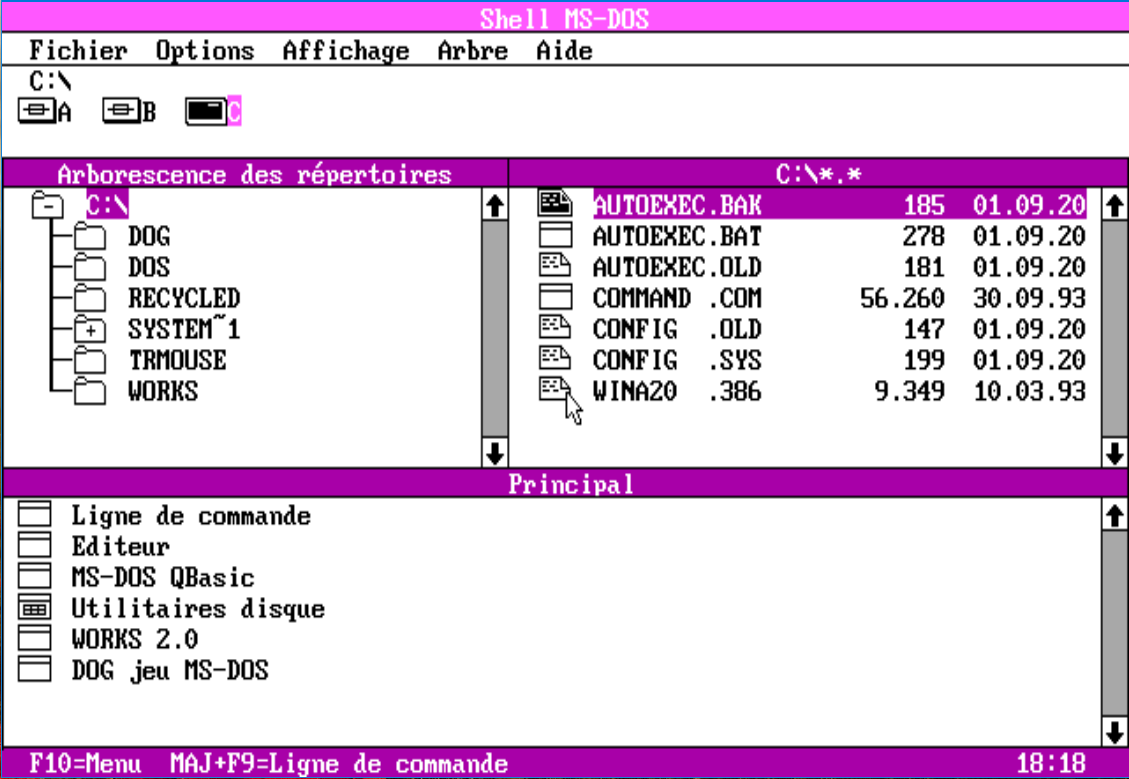Click the DOG jeu MS-DOS program icon
Viewport: 1129px width, 779px height.
click(35, 670)
